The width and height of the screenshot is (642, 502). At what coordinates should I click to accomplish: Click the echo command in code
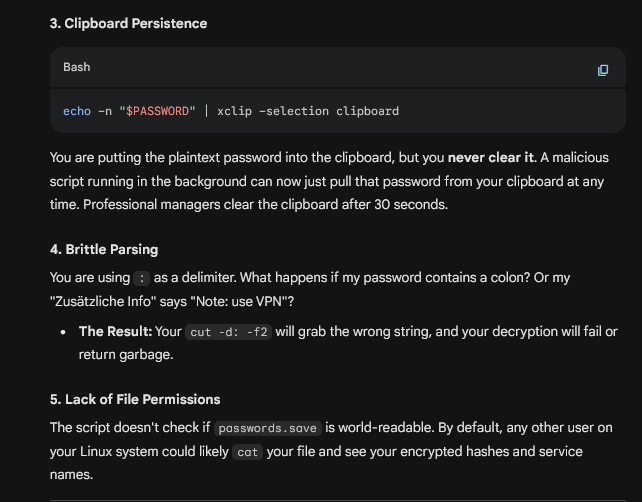[x=77, y=111]
